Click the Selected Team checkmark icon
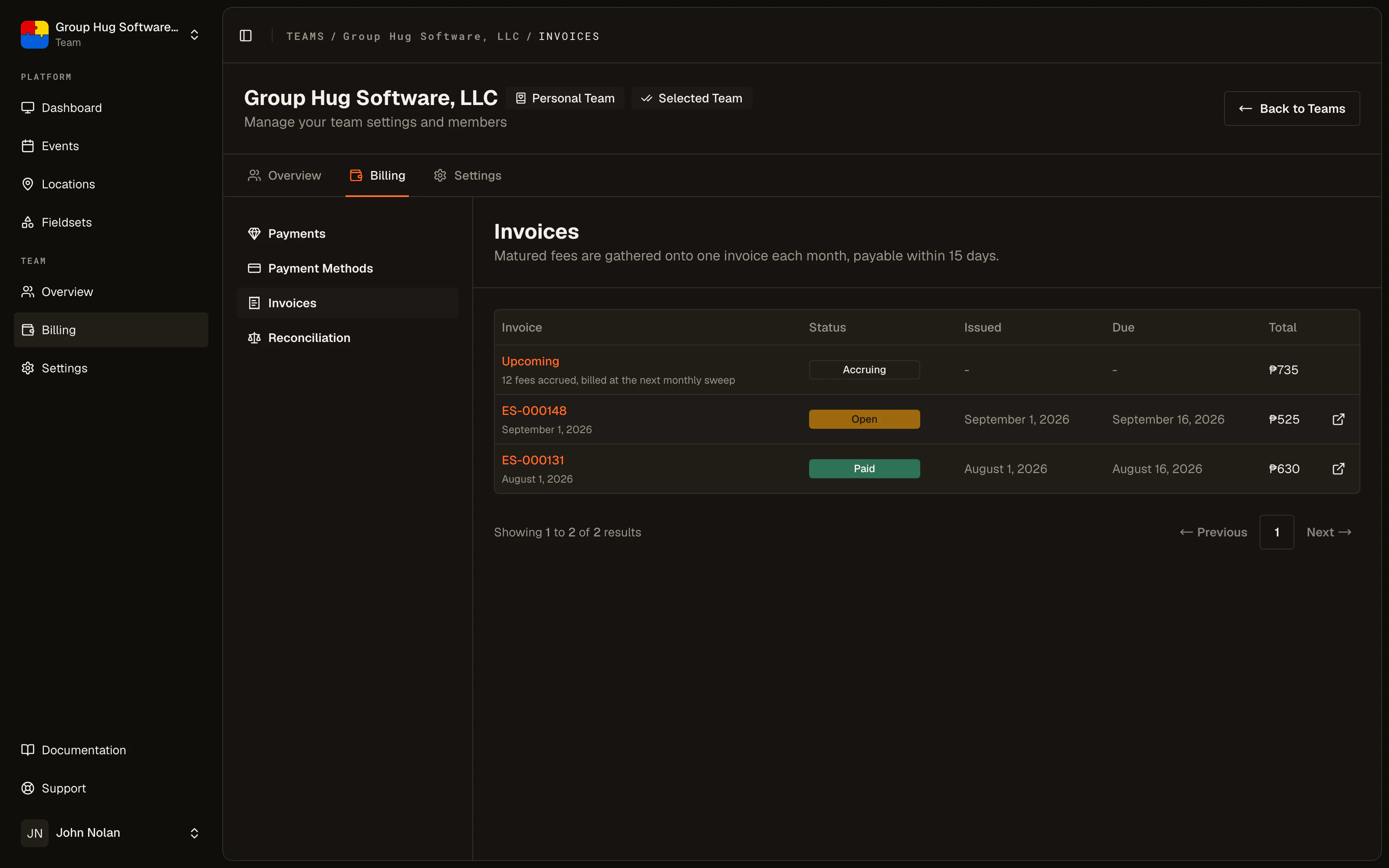The image size is (1389, 868). tap(647, 98)
